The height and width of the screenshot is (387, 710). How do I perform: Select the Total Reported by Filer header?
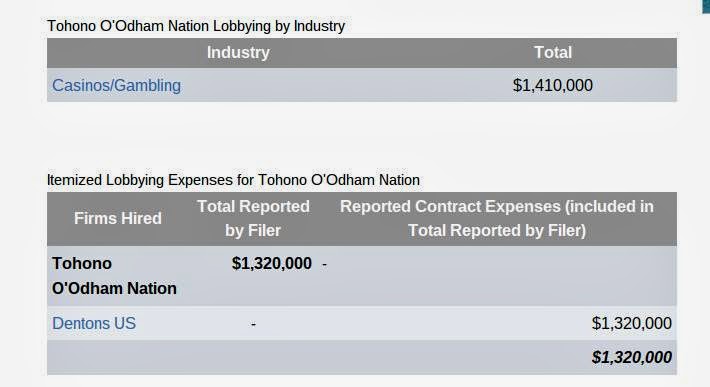point(253,219)
